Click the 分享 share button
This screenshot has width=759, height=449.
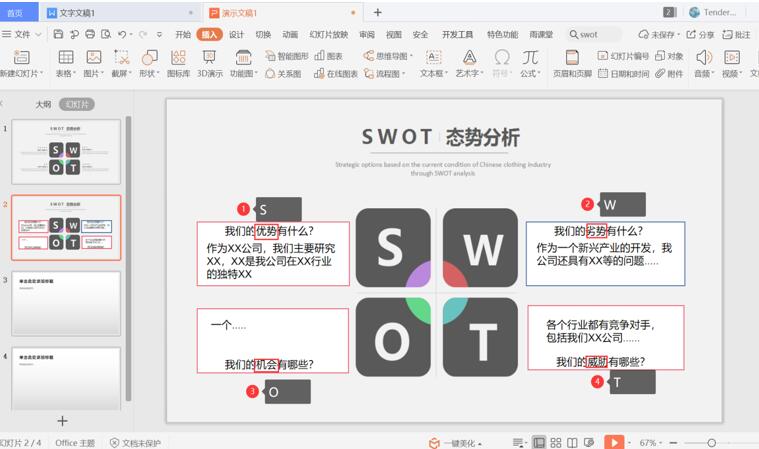701,34
